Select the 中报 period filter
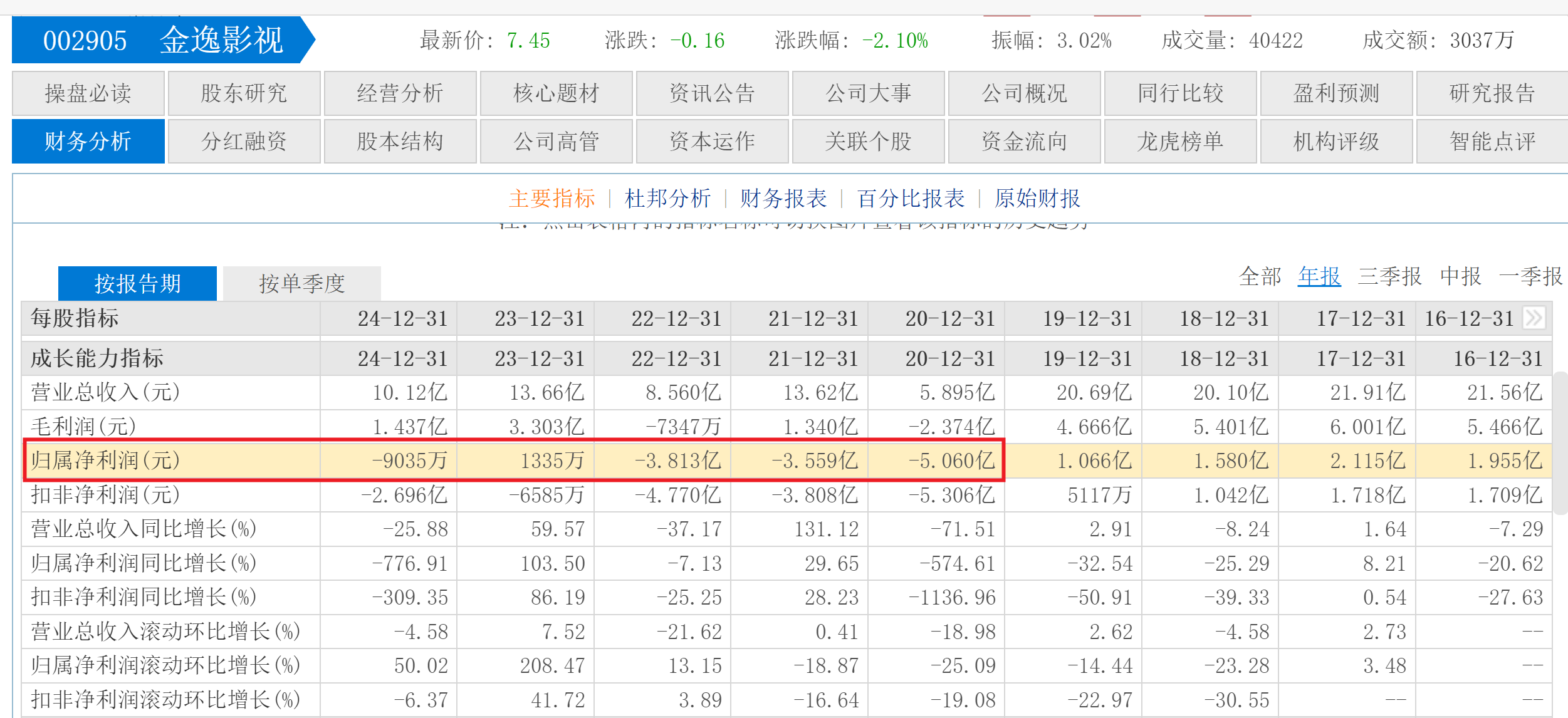Viewport: 1568px width, 718px height. 1460,276
